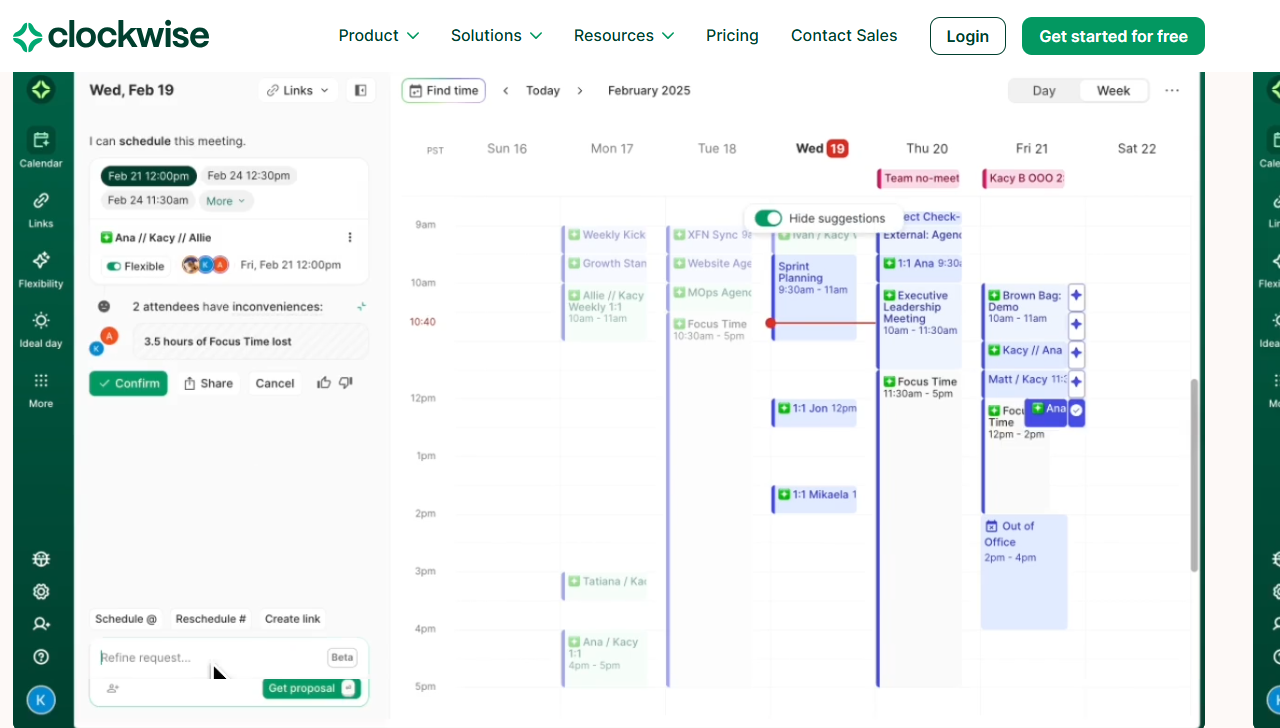Click the invite teammate person icon
The width and height of the screenshot is (1280, 728).
41,623
